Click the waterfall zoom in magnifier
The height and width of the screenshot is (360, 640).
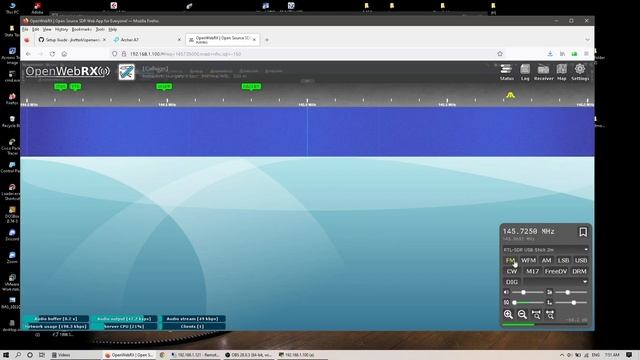508,314
